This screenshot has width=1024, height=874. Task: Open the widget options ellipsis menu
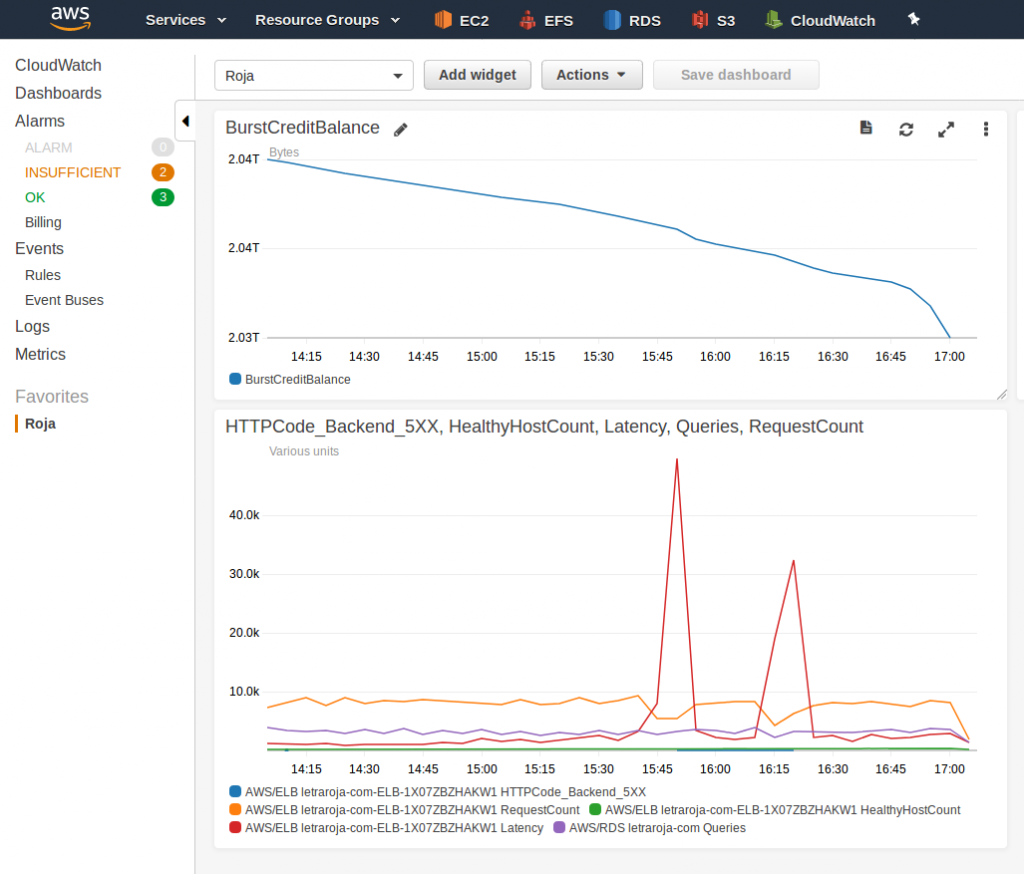click(986, 129)
